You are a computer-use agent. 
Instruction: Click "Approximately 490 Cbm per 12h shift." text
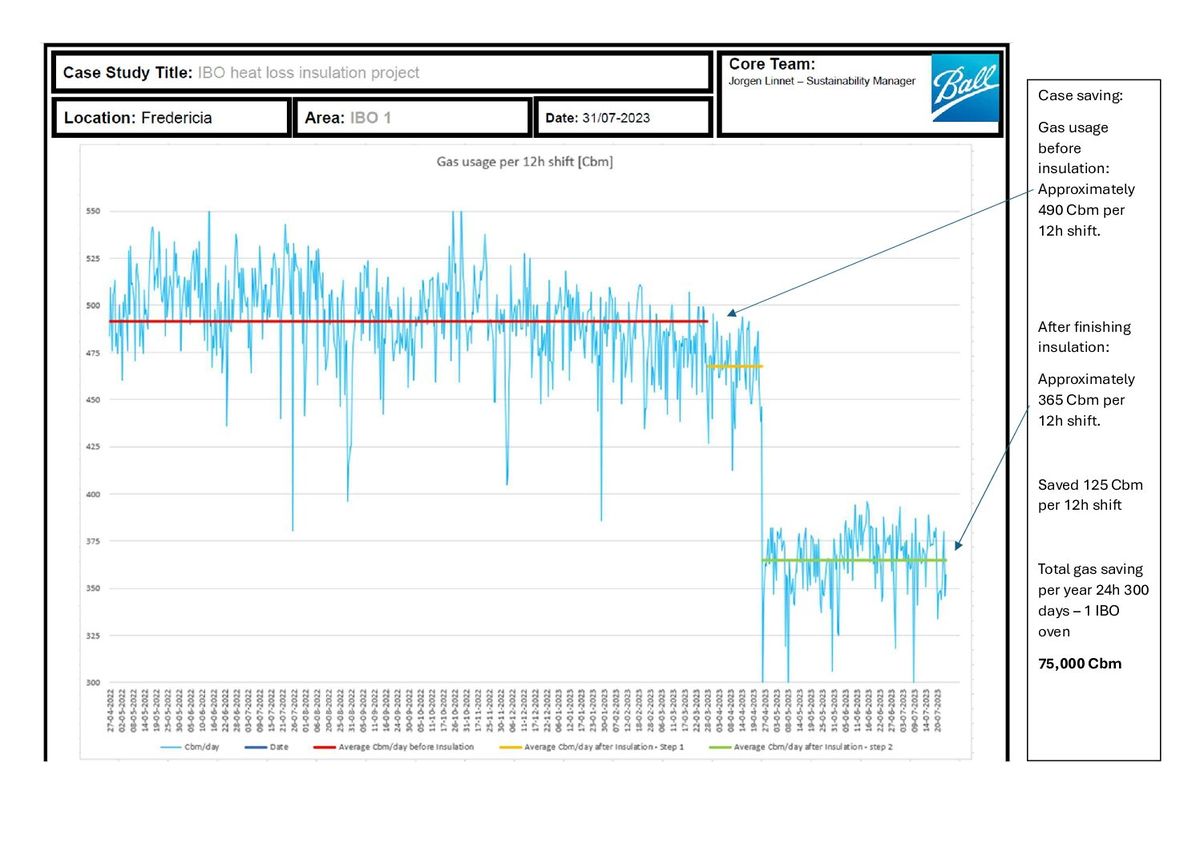point(1087,209)
